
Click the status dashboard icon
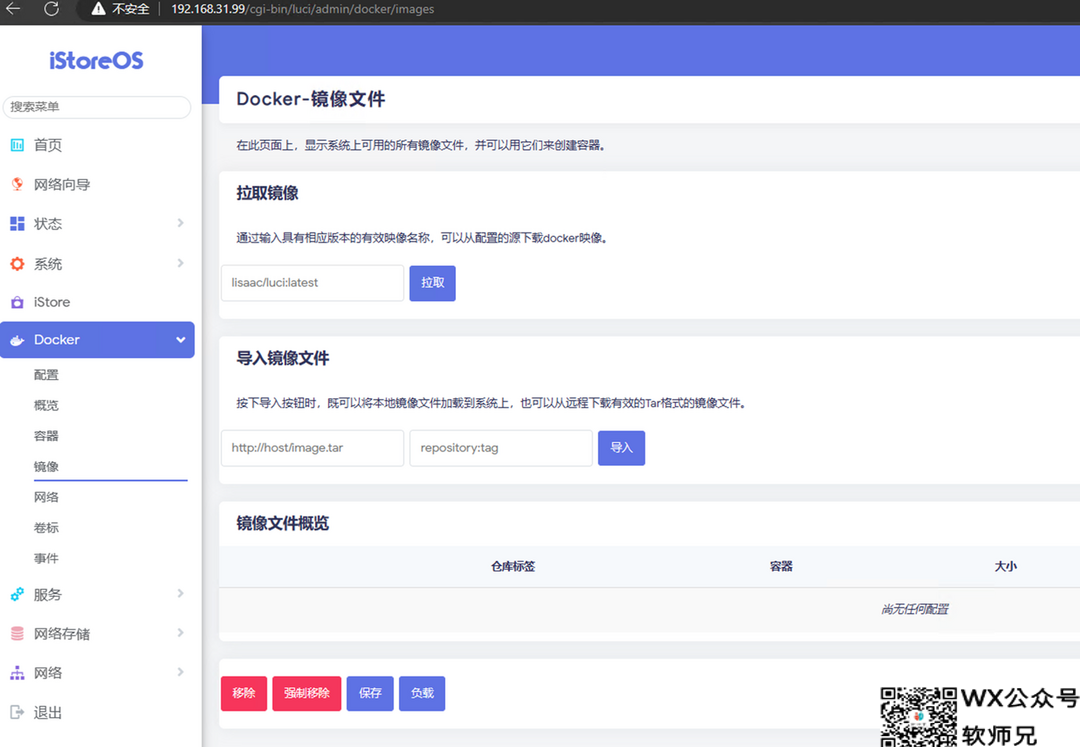[x=17, y=224]
